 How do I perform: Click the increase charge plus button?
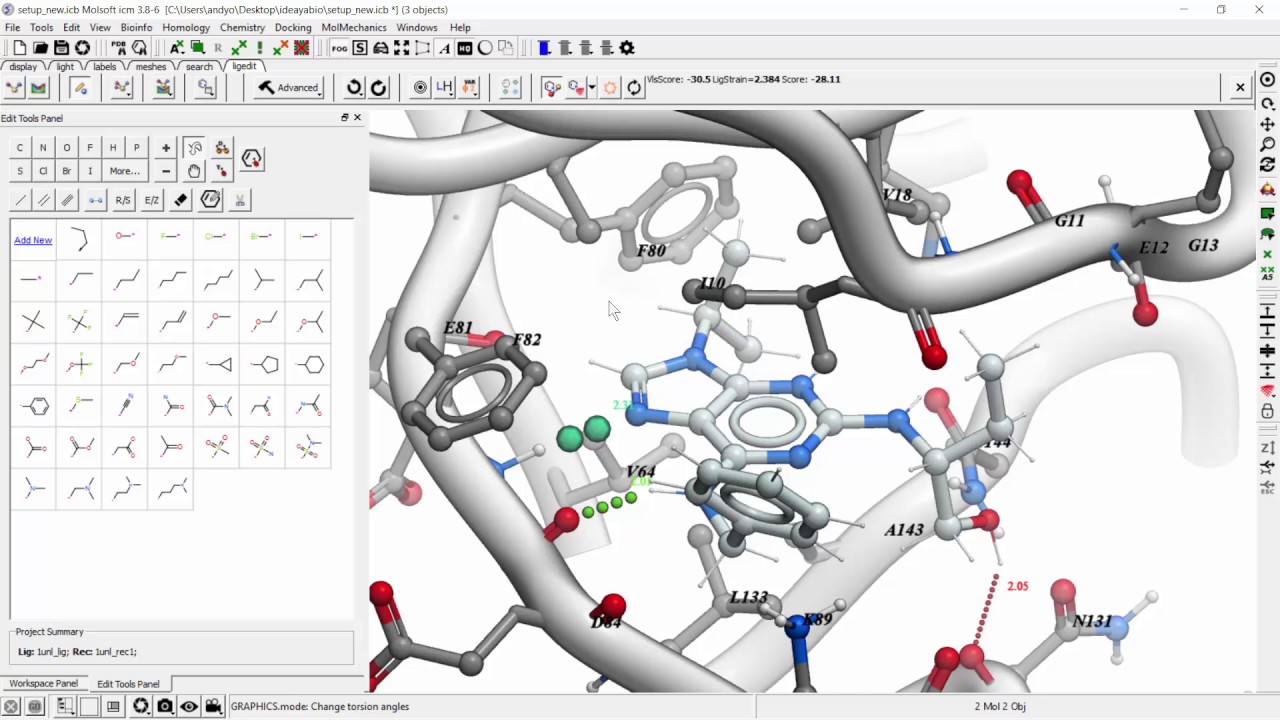pos(166,148)
